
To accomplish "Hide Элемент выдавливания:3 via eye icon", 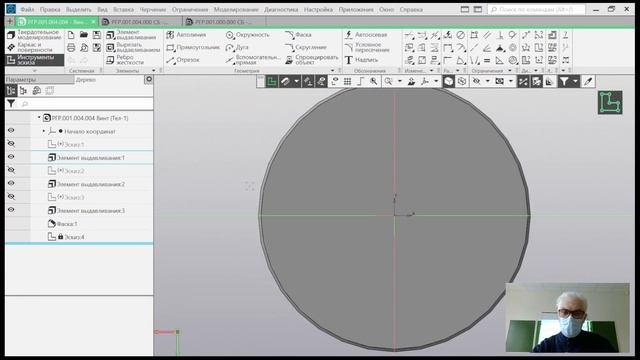I will (x=11, y=210).
